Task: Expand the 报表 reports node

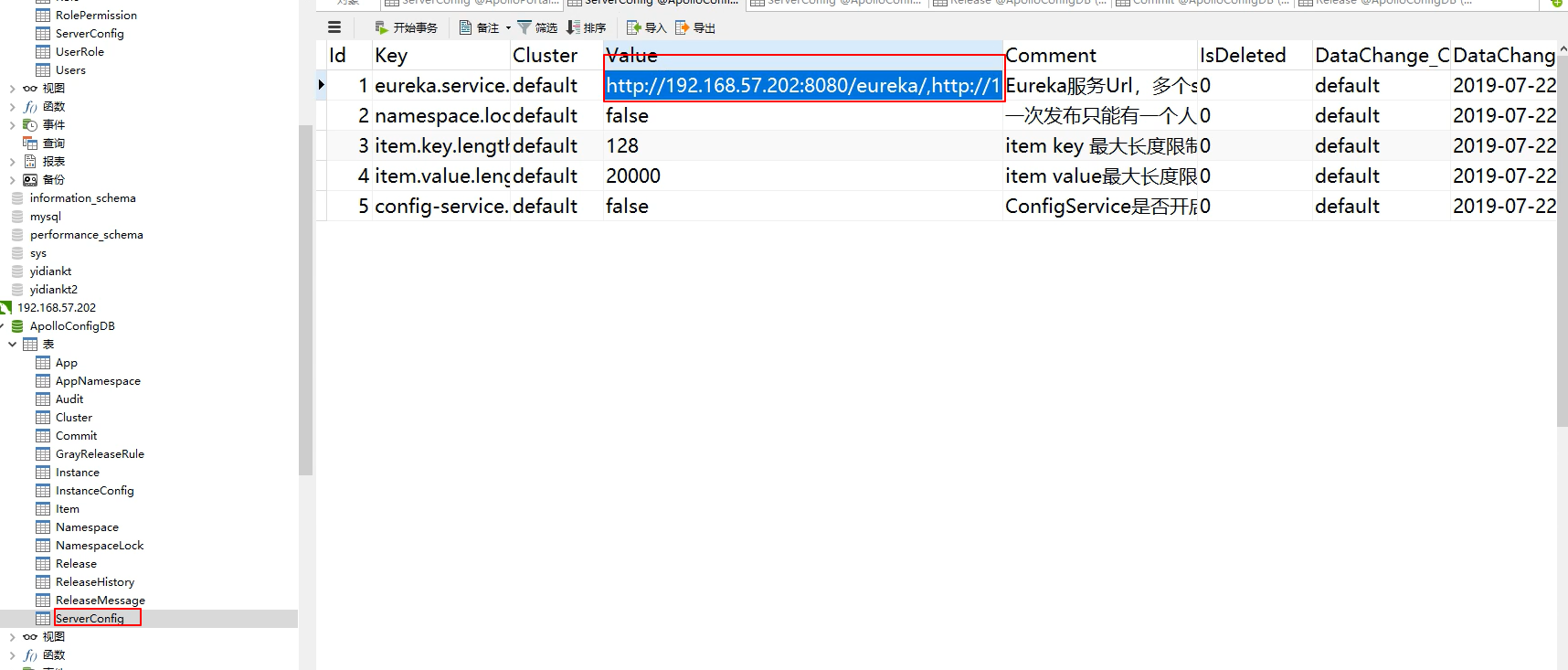Action: 12,162
